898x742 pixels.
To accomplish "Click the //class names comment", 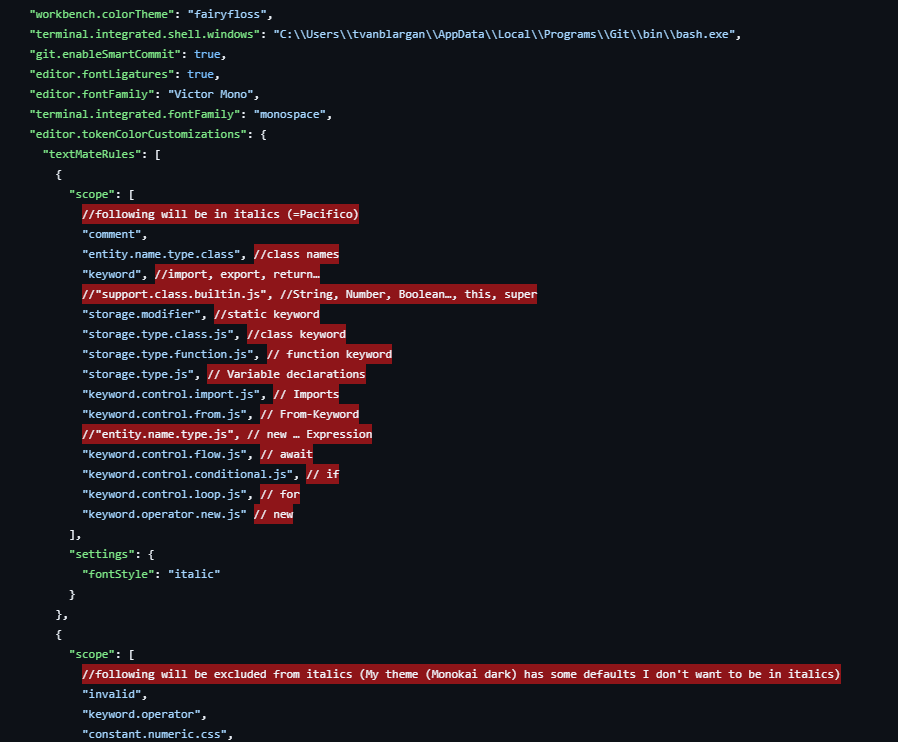I will [x=297, y=254].
